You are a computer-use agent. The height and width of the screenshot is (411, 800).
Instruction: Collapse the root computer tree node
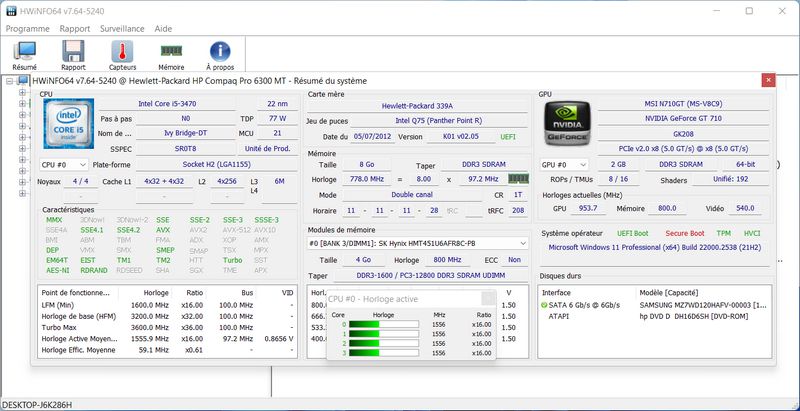(x=9, y=81)
